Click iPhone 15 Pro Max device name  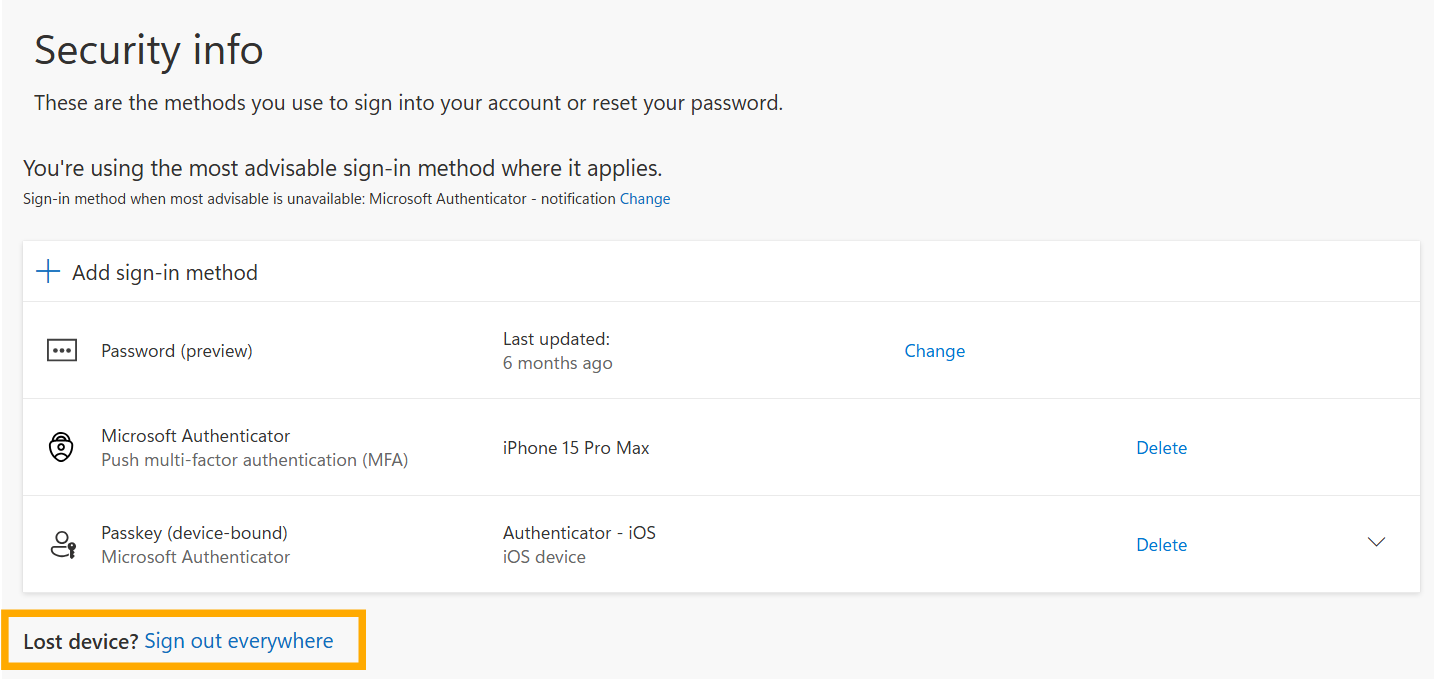point(576,448)
